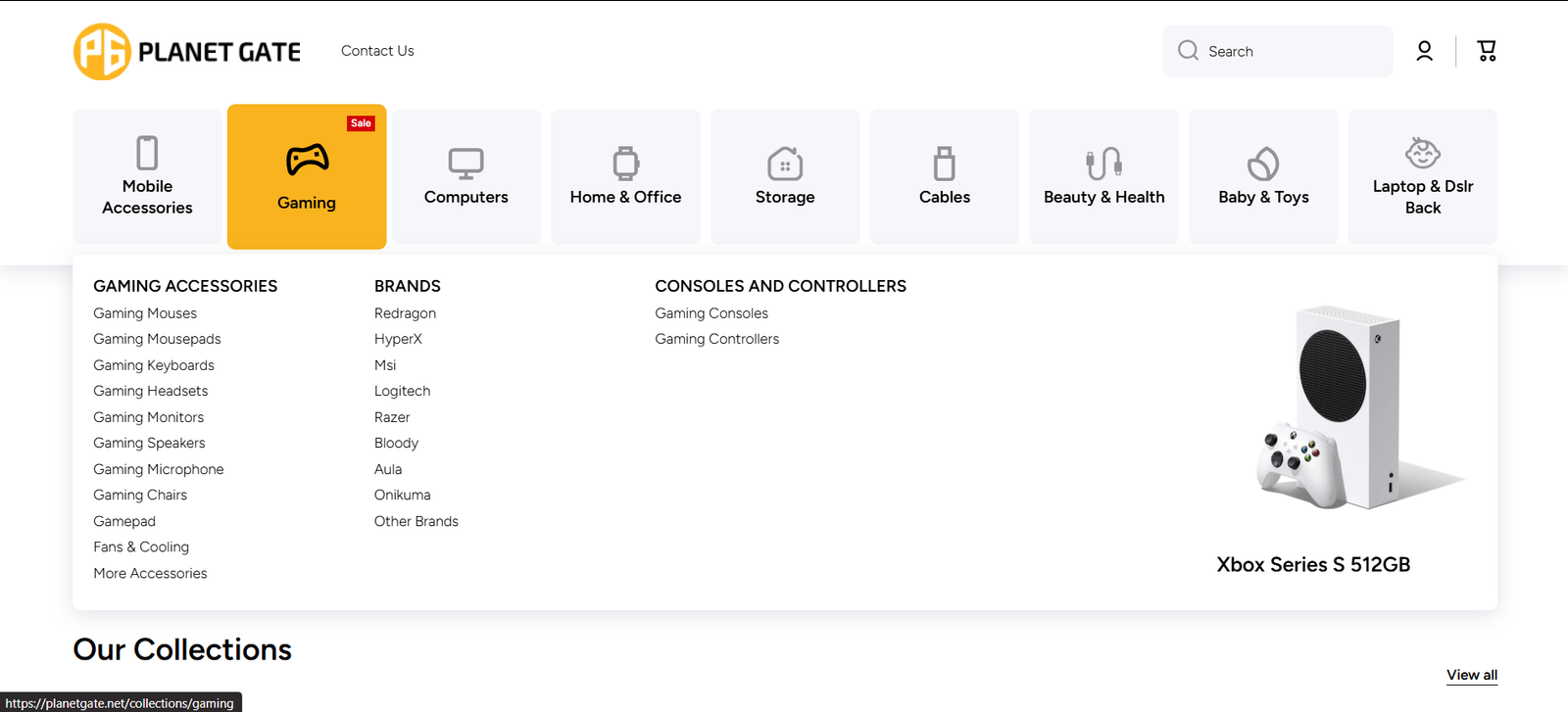
Task: Open the Beauty & Health category label
Action: tap(1104, 197)
